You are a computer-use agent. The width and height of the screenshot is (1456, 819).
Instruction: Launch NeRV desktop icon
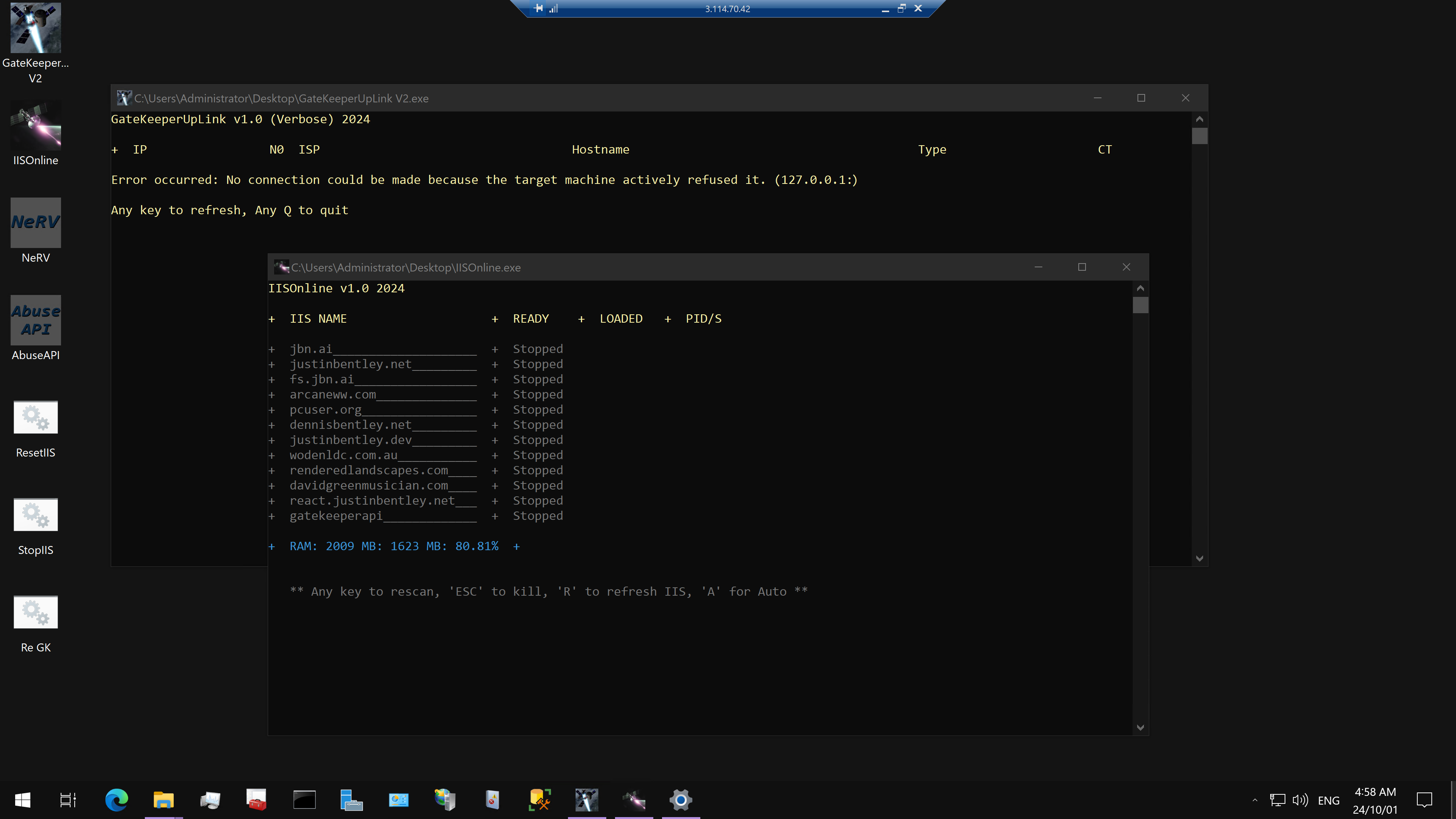[x=35, y=231]
